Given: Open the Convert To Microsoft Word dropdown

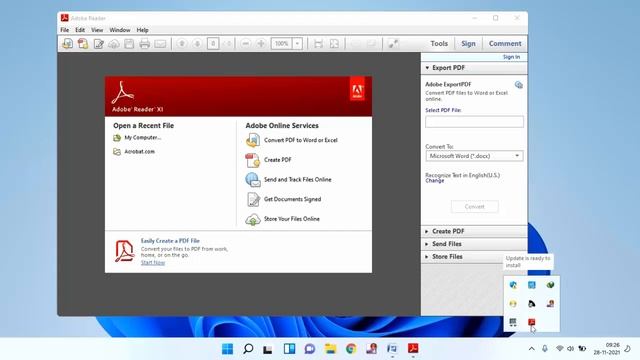Looking at the screenshot, I should click(x=474, y=156).
